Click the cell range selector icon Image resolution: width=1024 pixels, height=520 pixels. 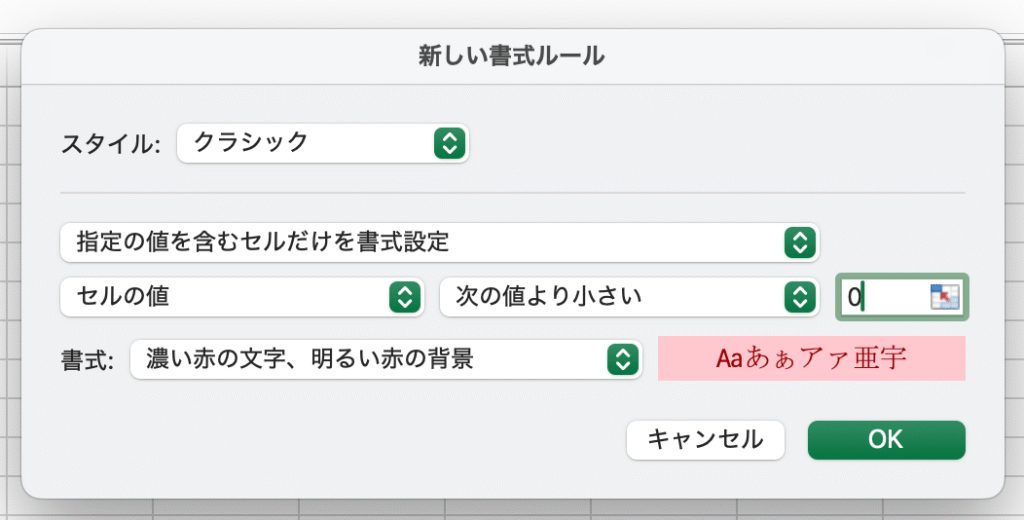pyautogui.click(x=944, y=297)
